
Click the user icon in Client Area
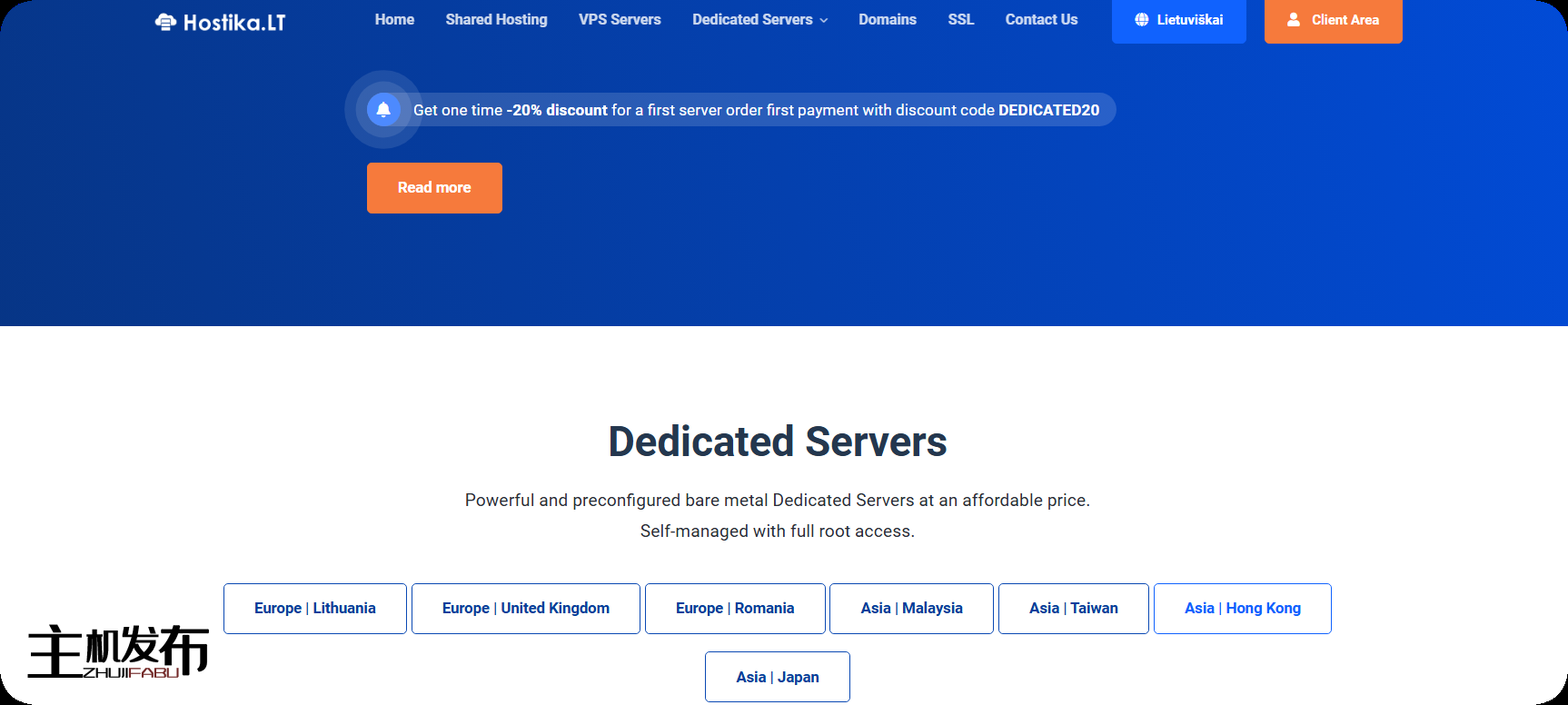[1294, 20]
